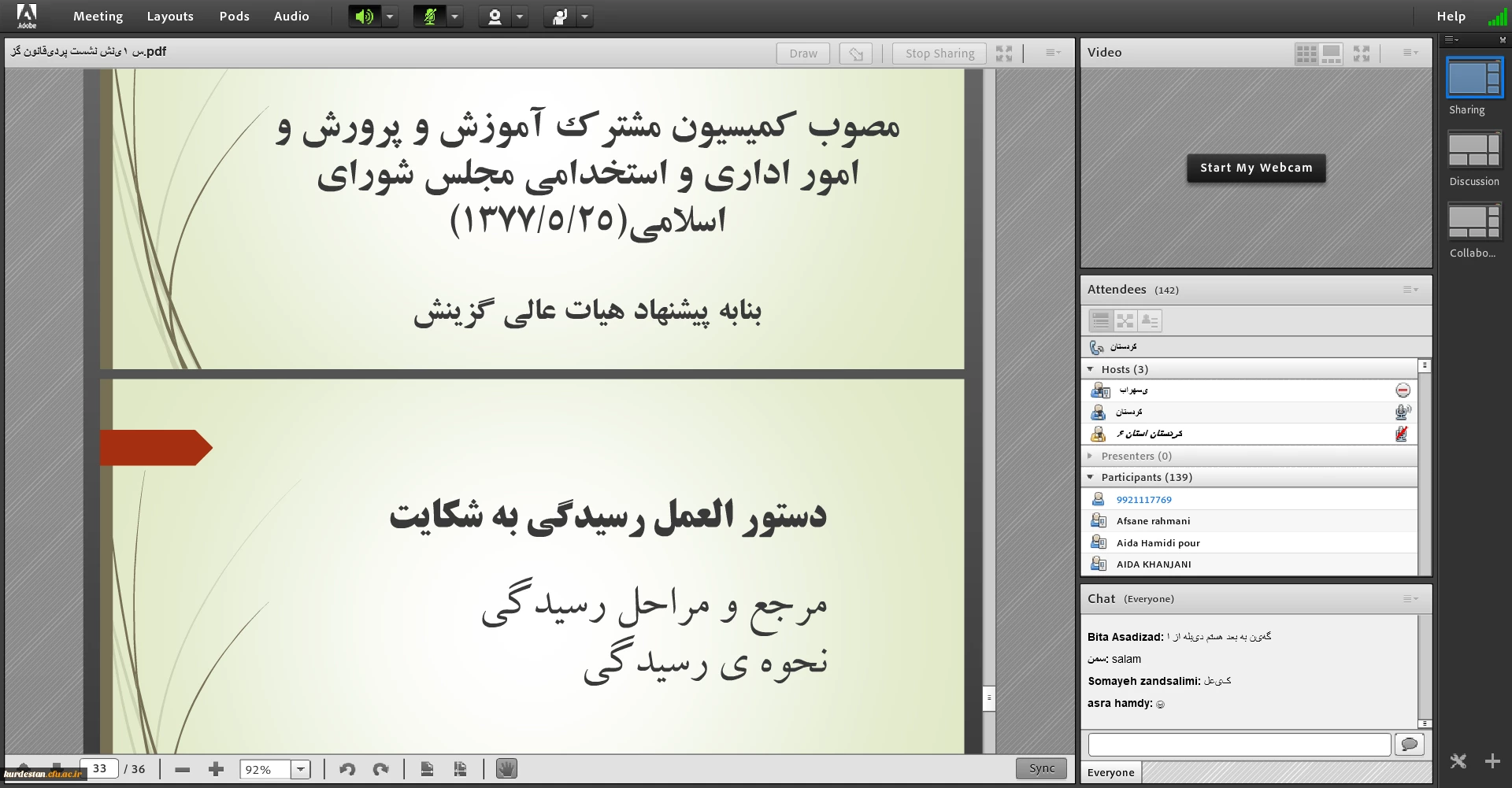
Task: Switch video pod to grid view
Action: click(x=1306, y=54)
